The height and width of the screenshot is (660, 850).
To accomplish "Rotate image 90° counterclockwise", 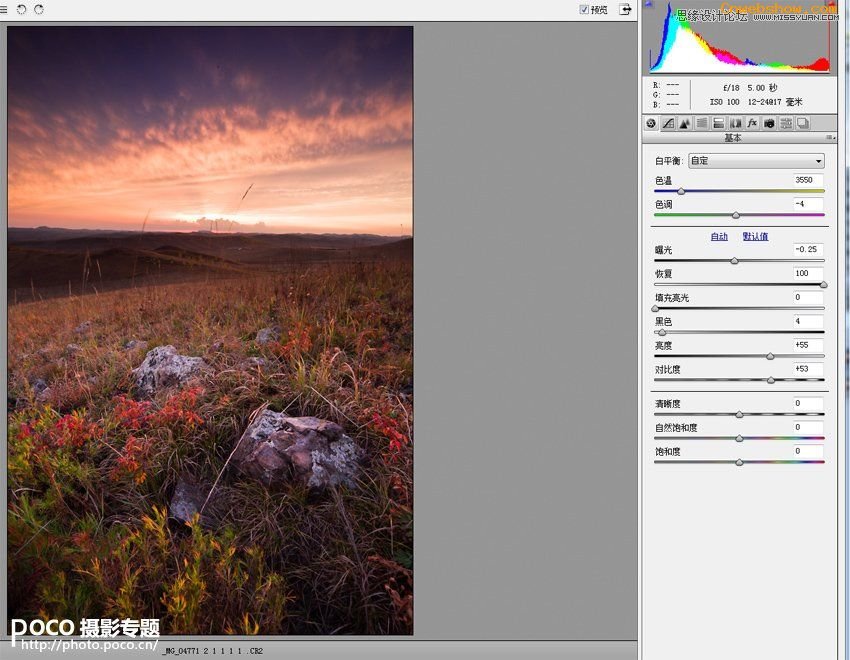I will coord(22,9).
